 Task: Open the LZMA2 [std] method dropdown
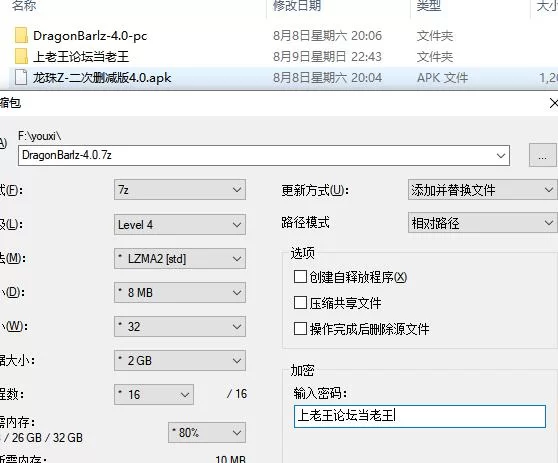click(180, 258)
